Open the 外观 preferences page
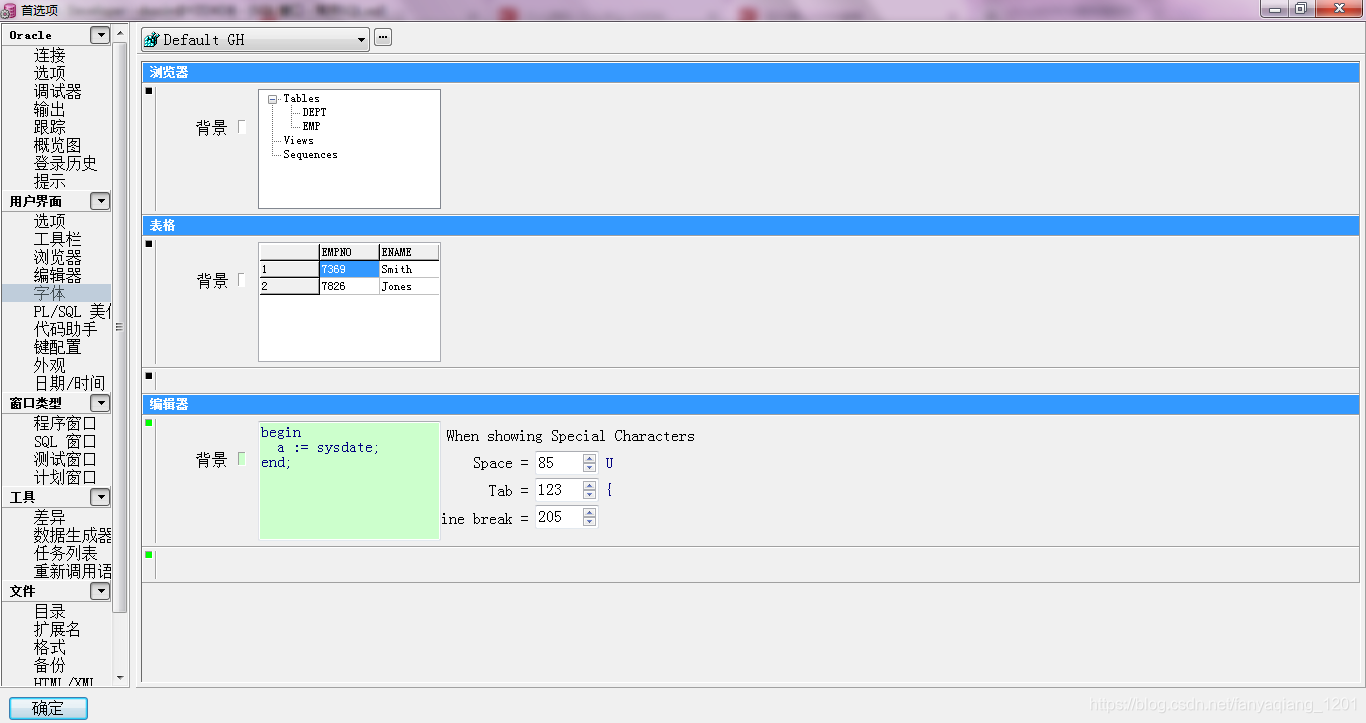The height and width of the screenshot is (723, 1366). point(50,365)
